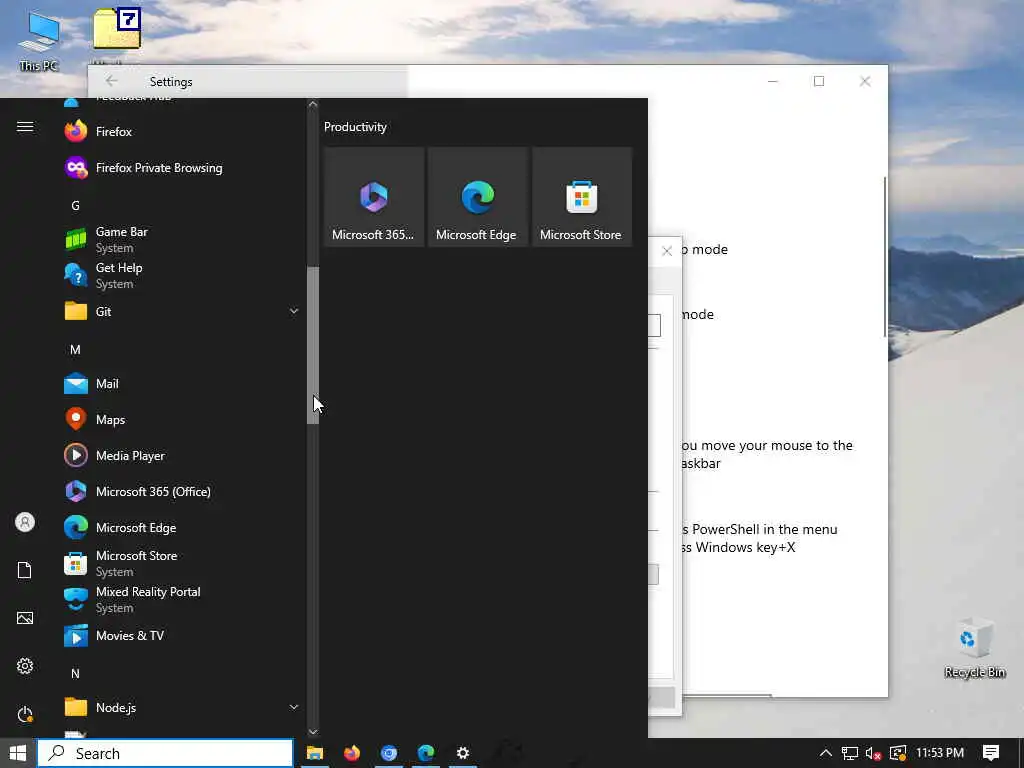This screenshot has height=768, width=1024.
Task: Open File Explorer from taskbar
Action: pyautogui.click(x=315, y=753)
